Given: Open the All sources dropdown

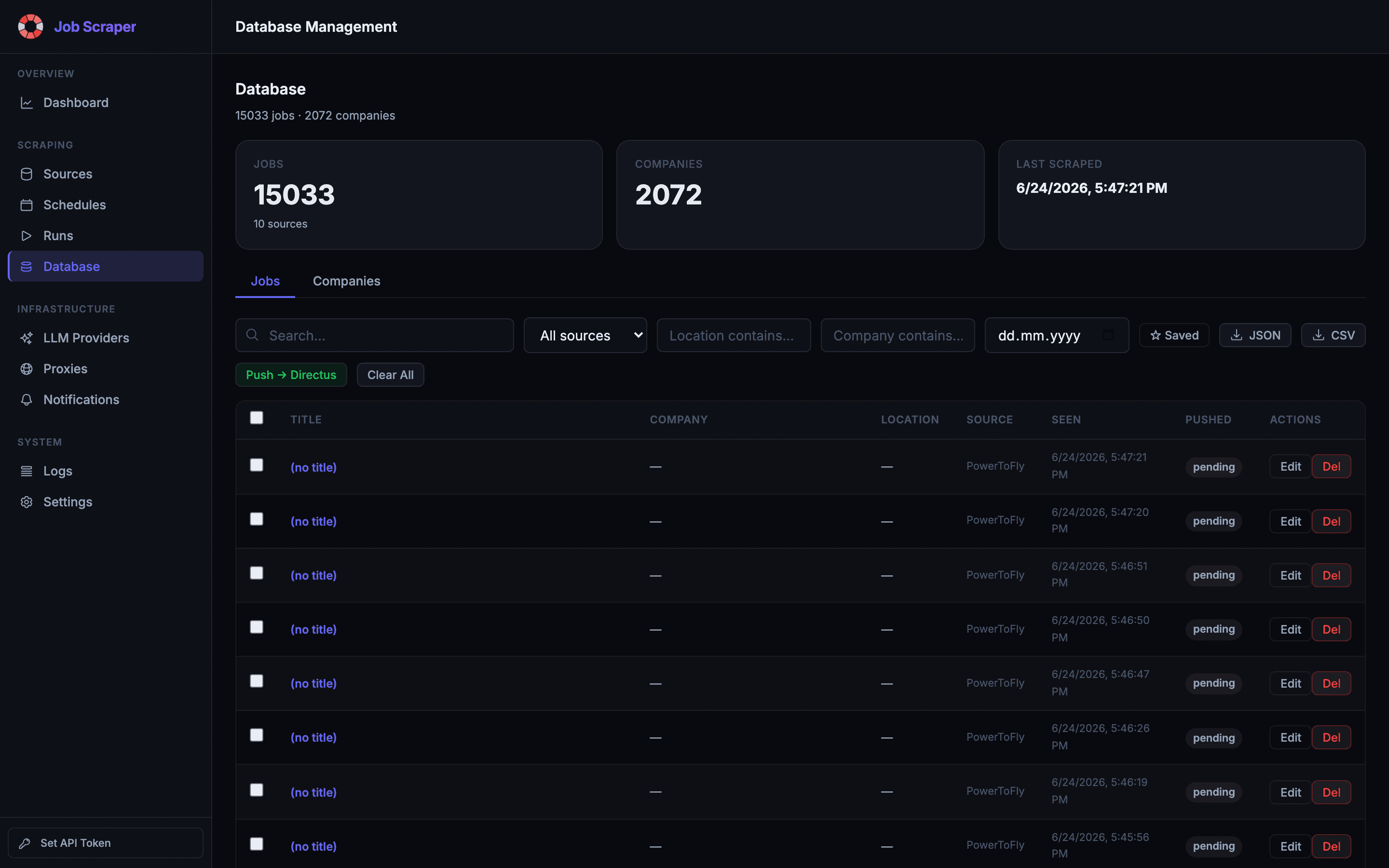Looking at the screenshot, I should tap(585, 335).
